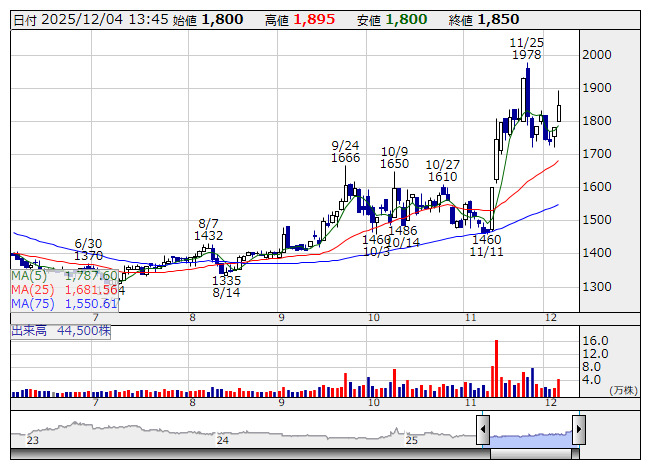Click the blue selected range in the overview
Screen dimensions: 653x470
530,435
